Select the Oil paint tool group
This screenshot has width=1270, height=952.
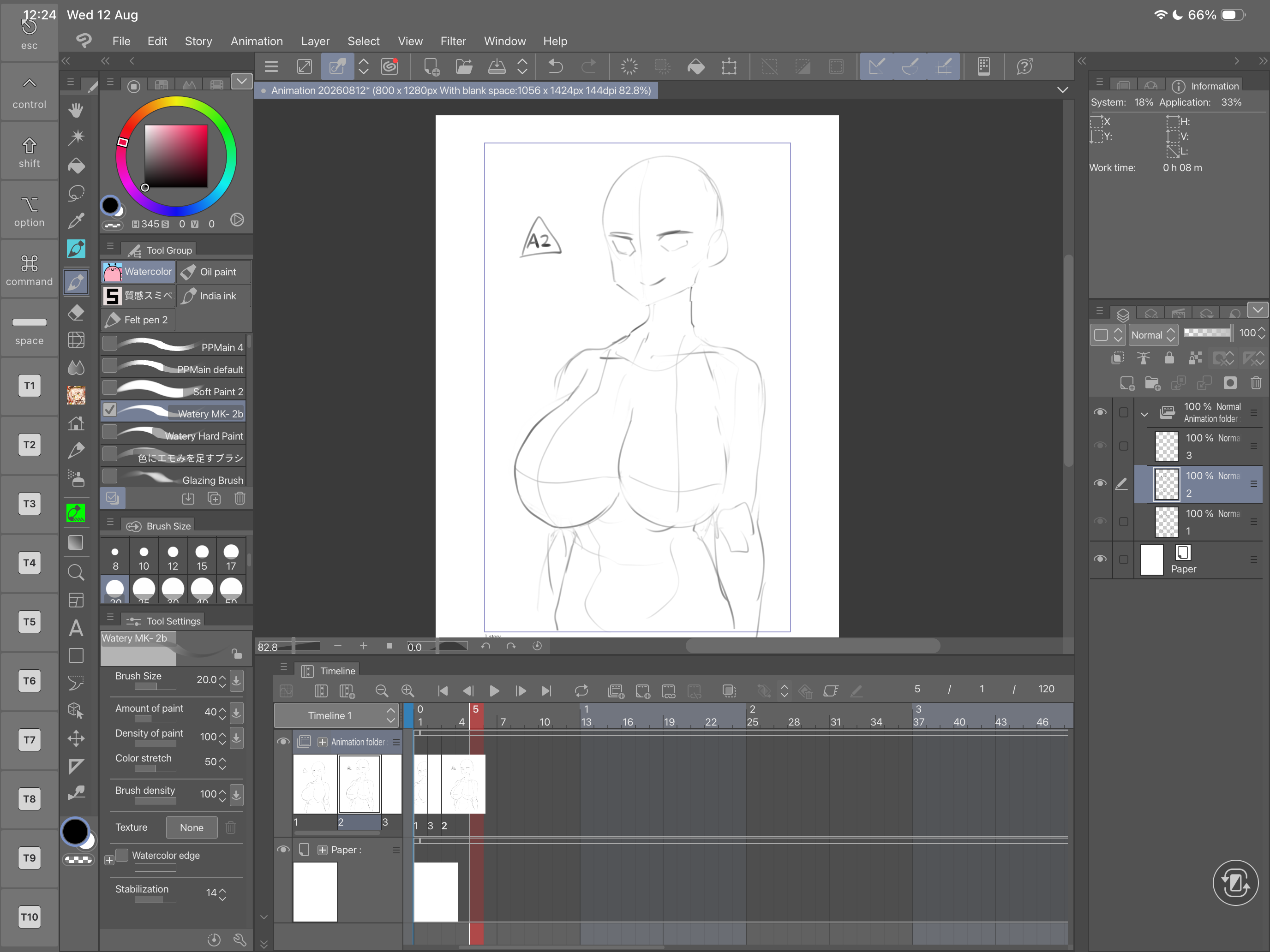(x=214, y=272)
